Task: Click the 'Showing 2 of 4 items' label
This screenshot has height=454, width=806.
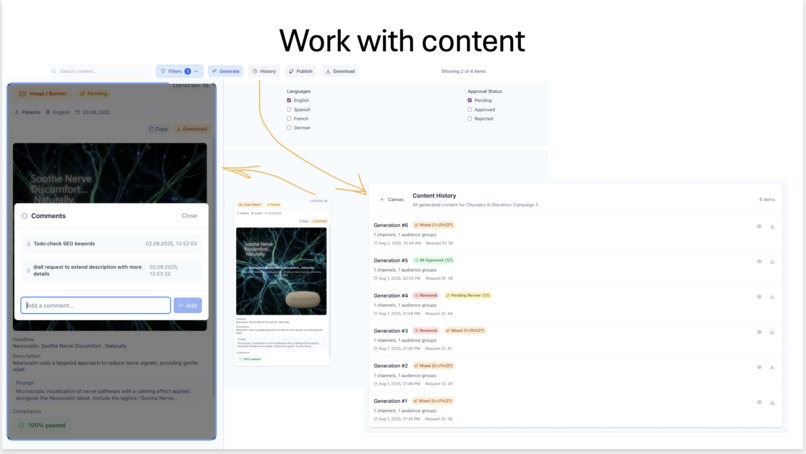Action: [464, 71]
